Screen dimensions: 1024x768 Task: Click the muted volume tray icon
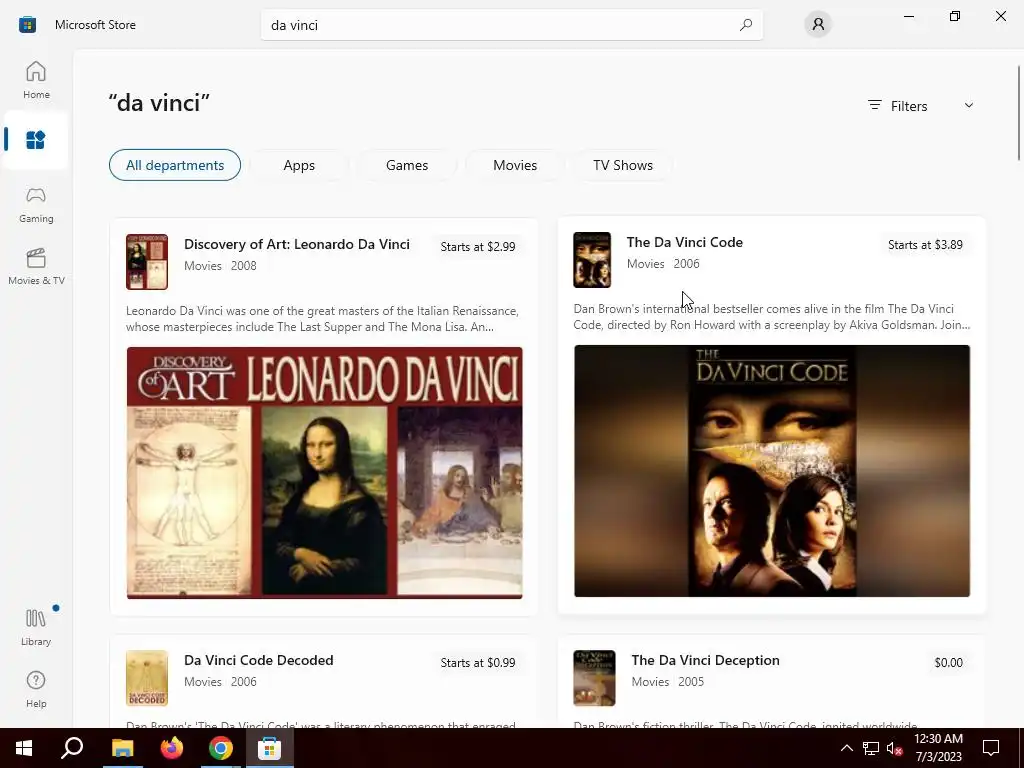click(895, 748)
